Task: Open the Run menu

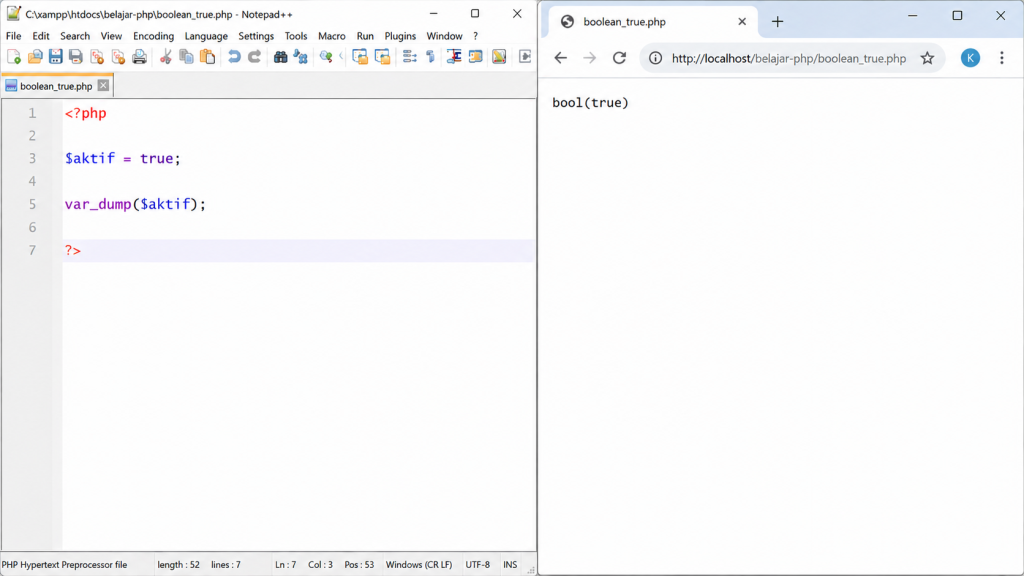Action: pos(365,36)
